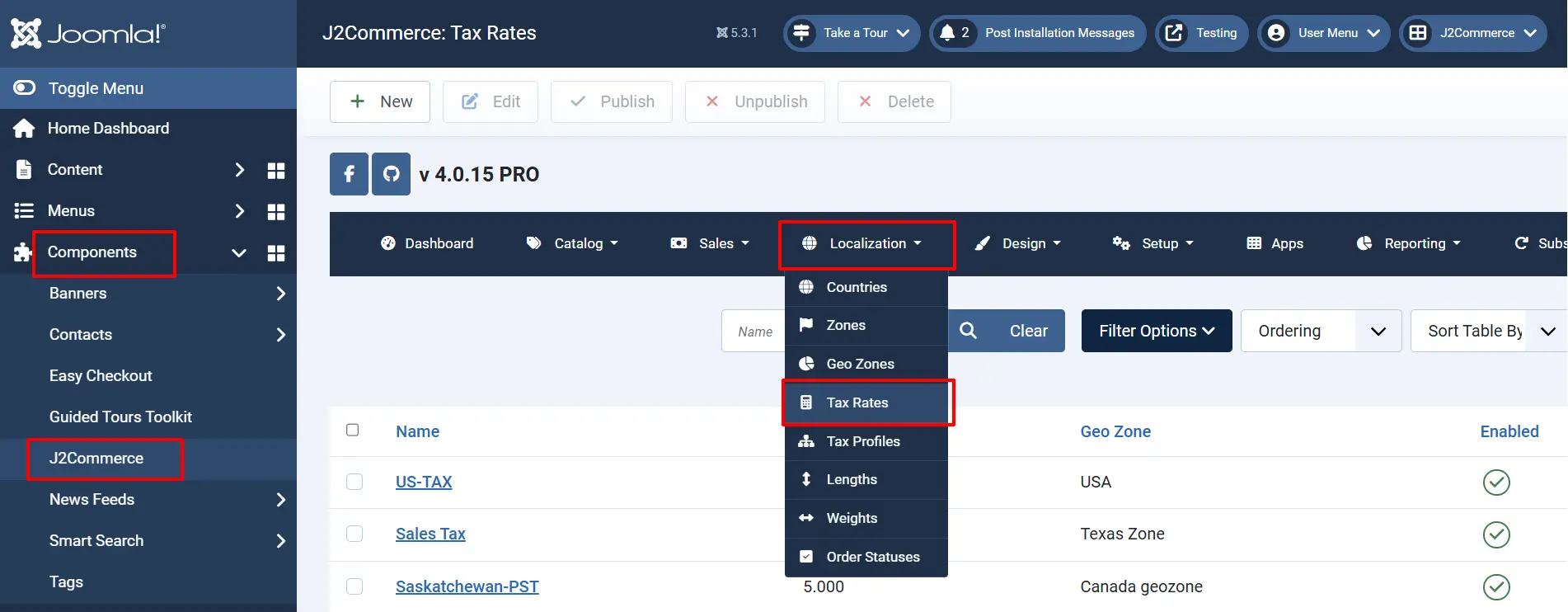1568x612 pixels.
Task: Expand the Content submenu arrow
Action: point(240,170)
